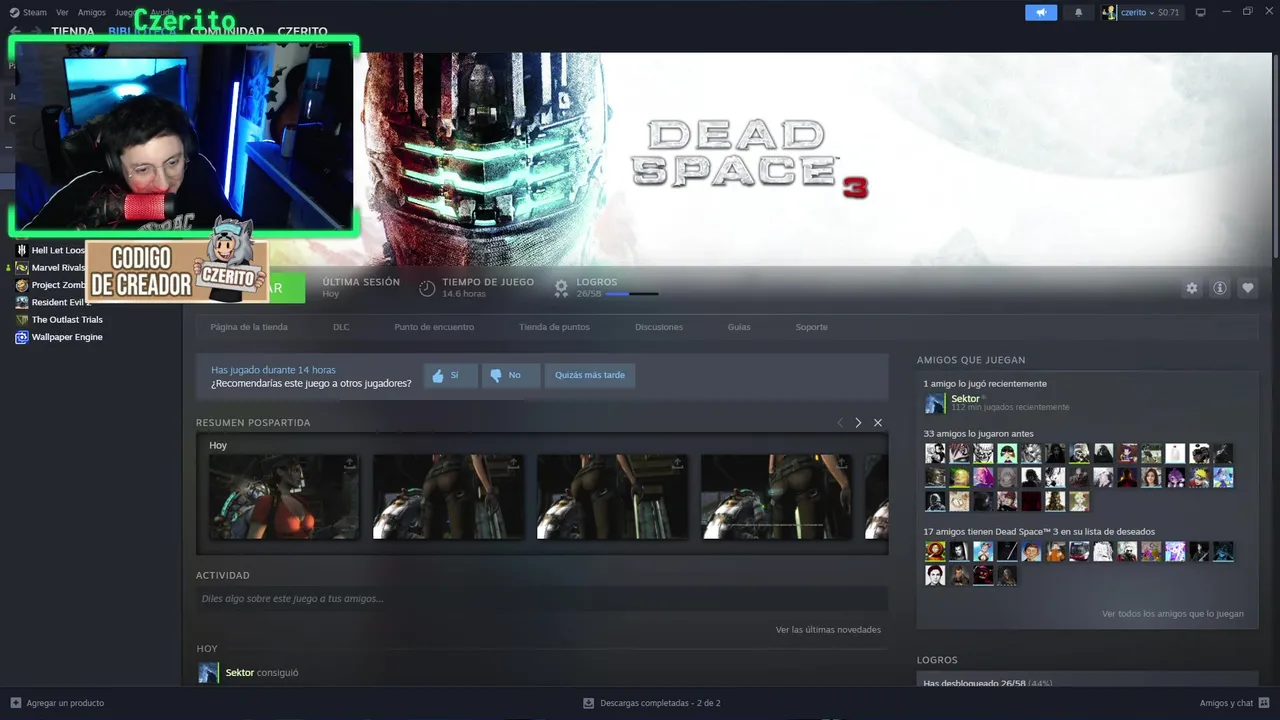Open the Página de la tienda tab

(249, 327)
